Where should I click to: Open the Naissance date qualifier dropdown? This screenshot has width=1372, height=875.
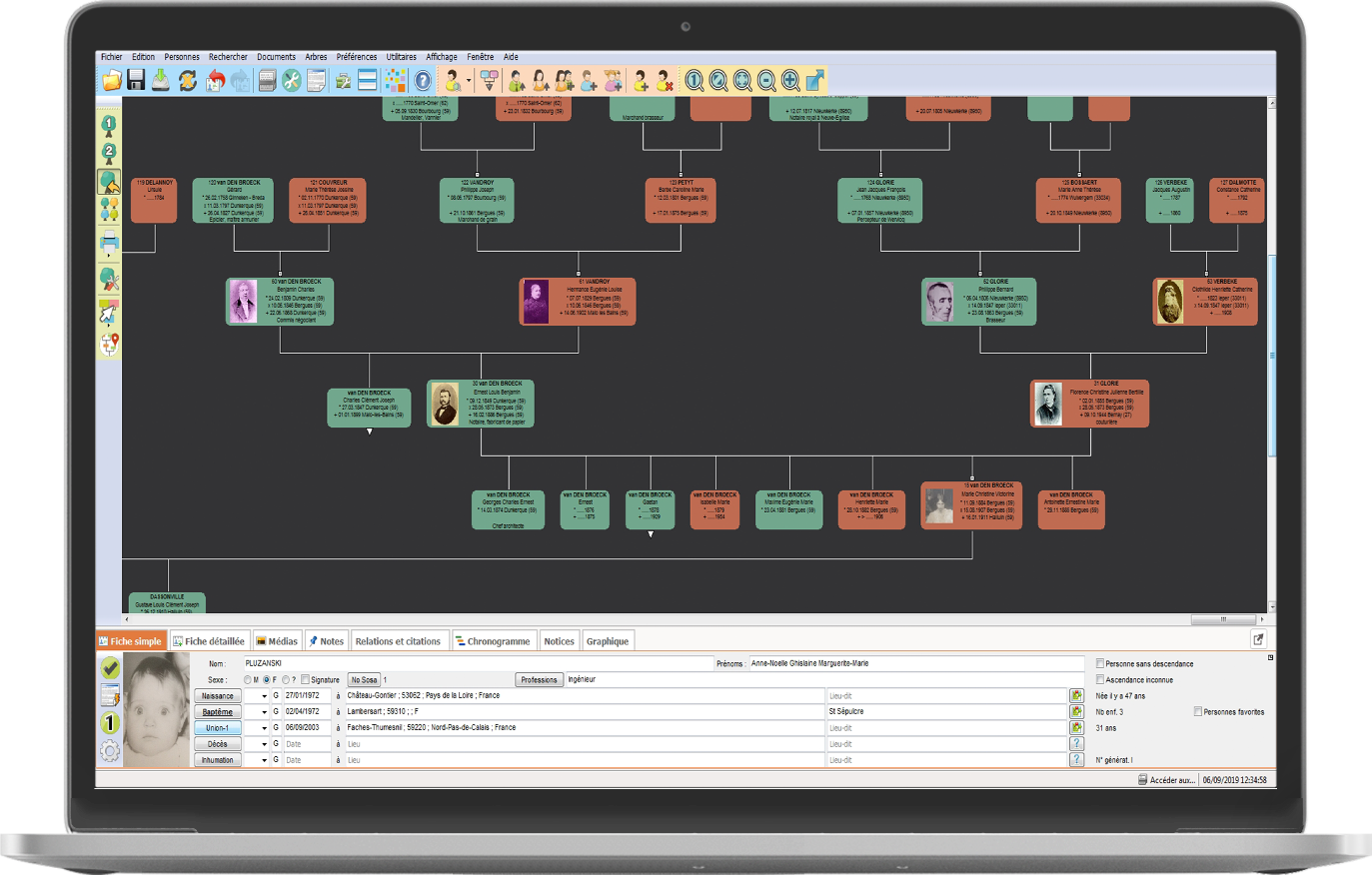point(264,696)
